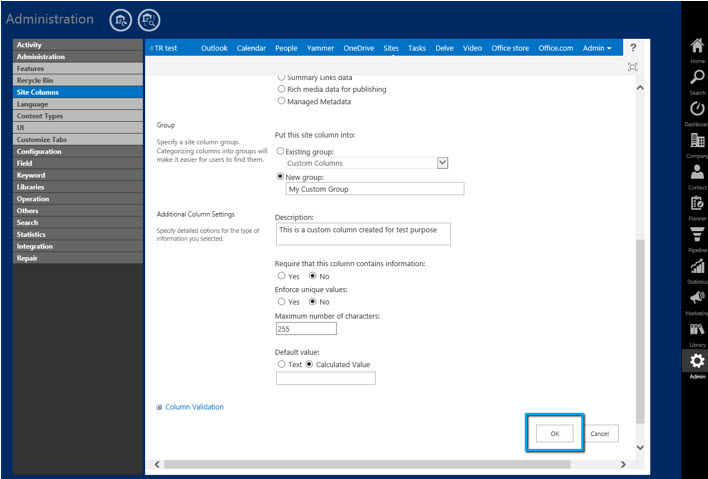Open the Dashboard gauge icon

pyautogui.click(x=697, y=109)
